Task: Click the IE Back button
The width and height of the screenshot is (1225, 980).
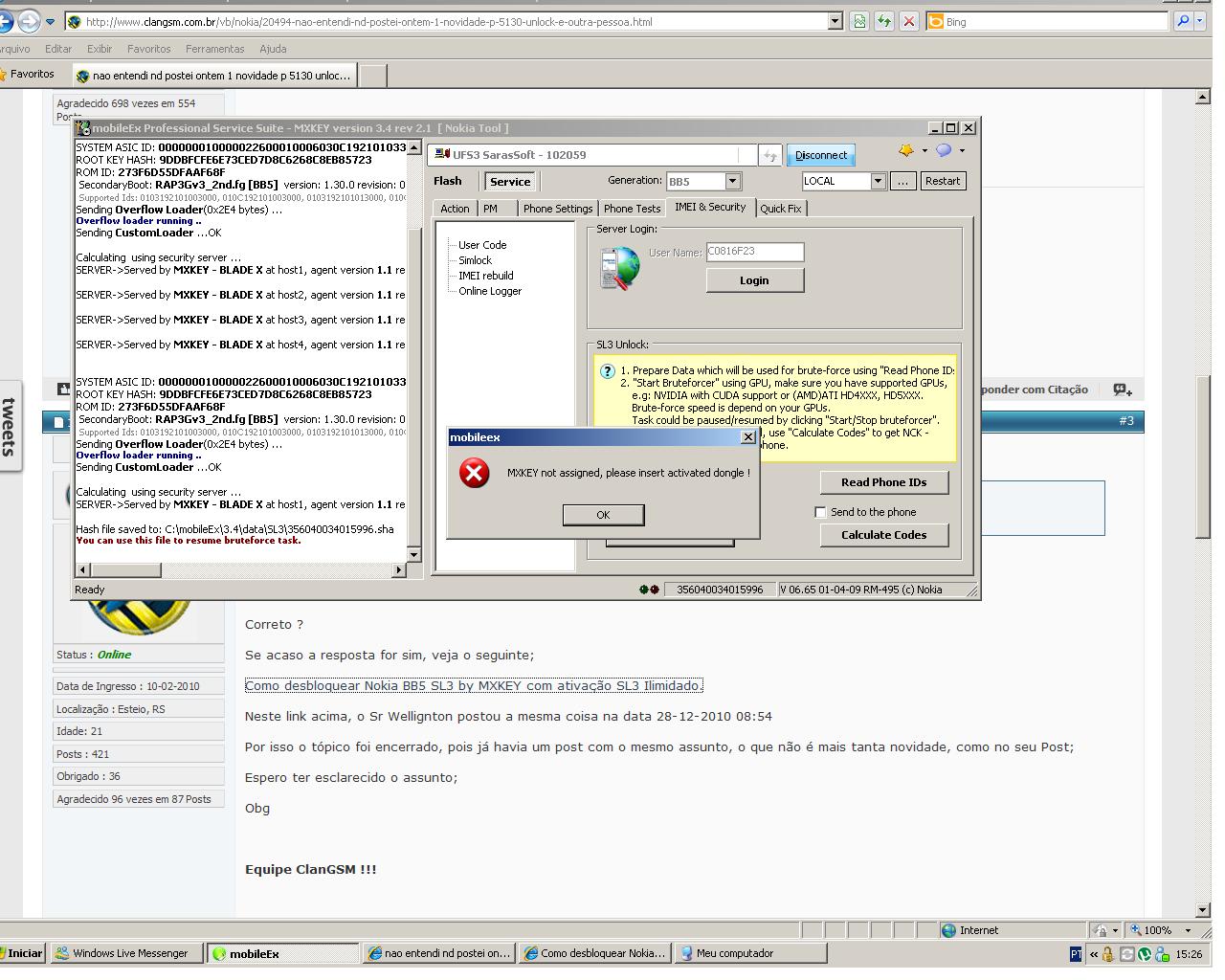Action: [5, 20]
